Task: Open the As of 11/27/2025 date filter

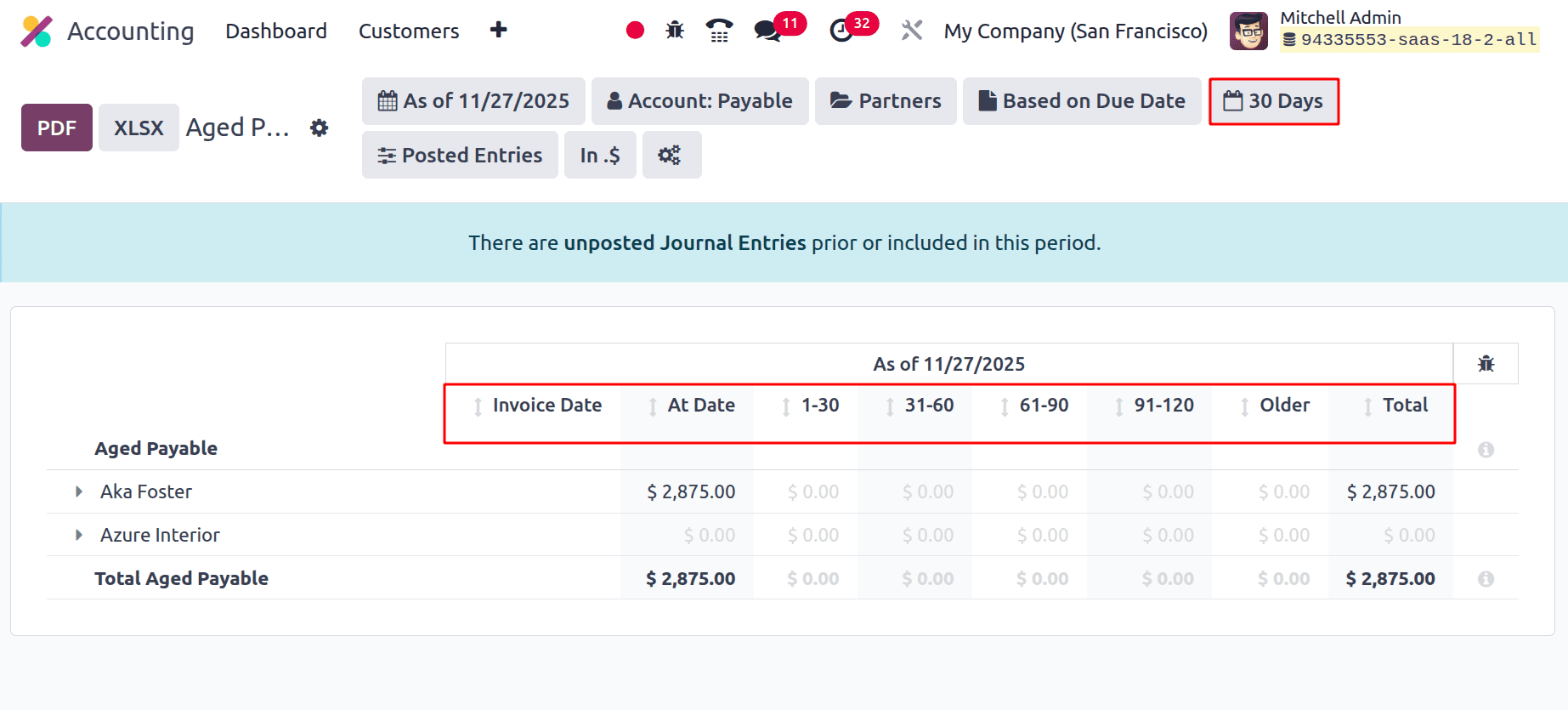Action: click(x=473, y=101)
